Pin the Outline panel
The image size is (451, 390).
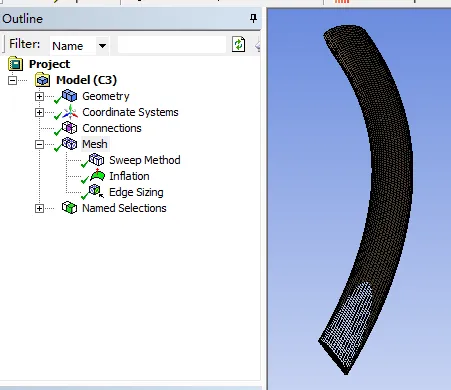[253, 18]
